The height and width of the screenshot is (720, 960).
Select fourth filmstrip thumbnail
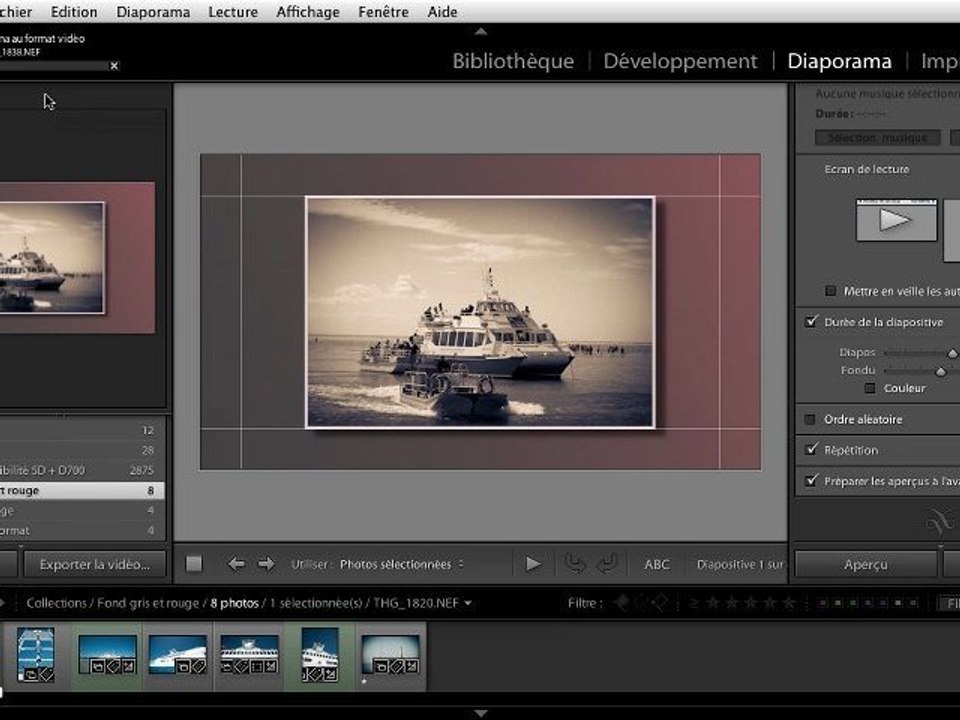coord(249,654)
